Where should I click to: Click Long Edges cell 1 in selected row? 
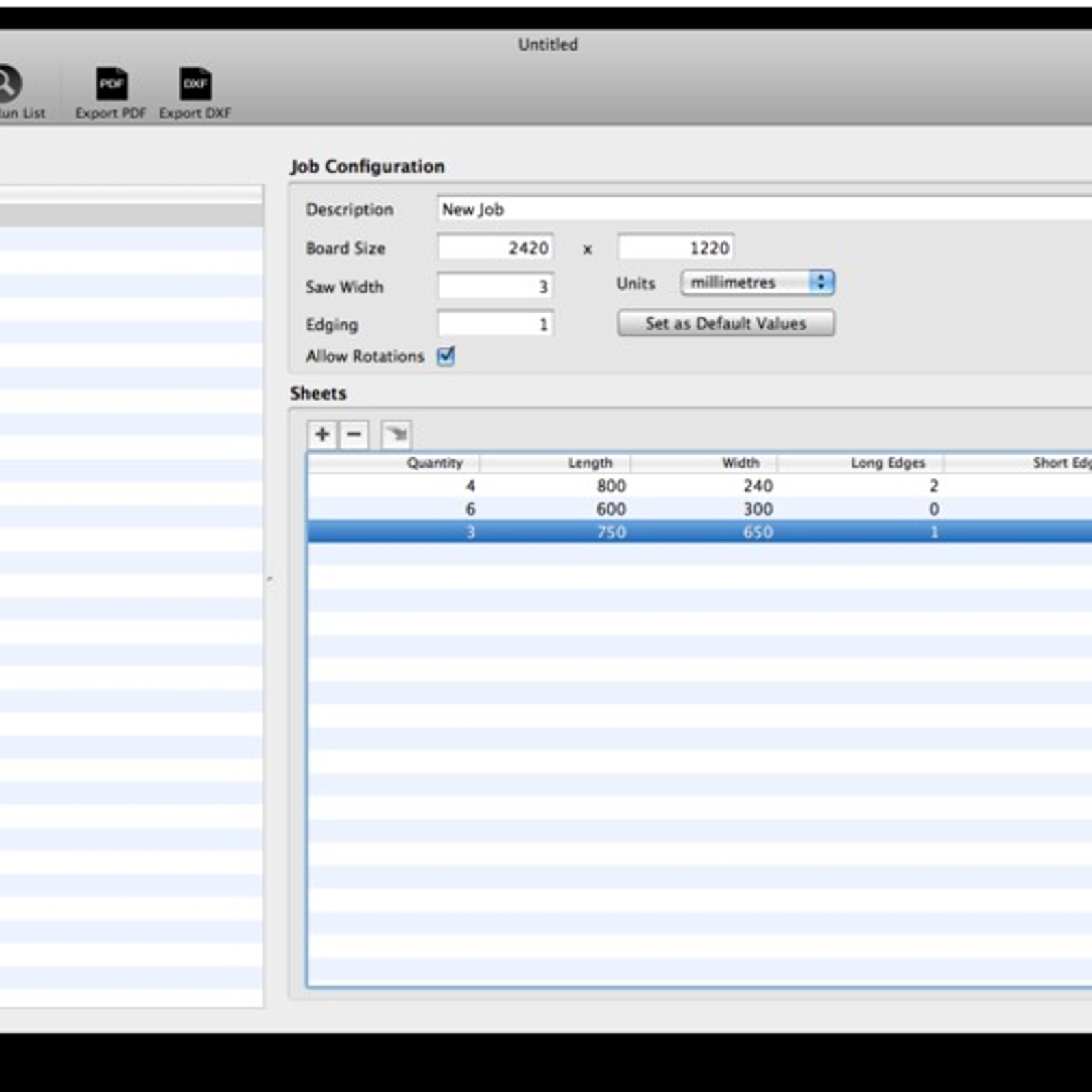pos(934,532)
